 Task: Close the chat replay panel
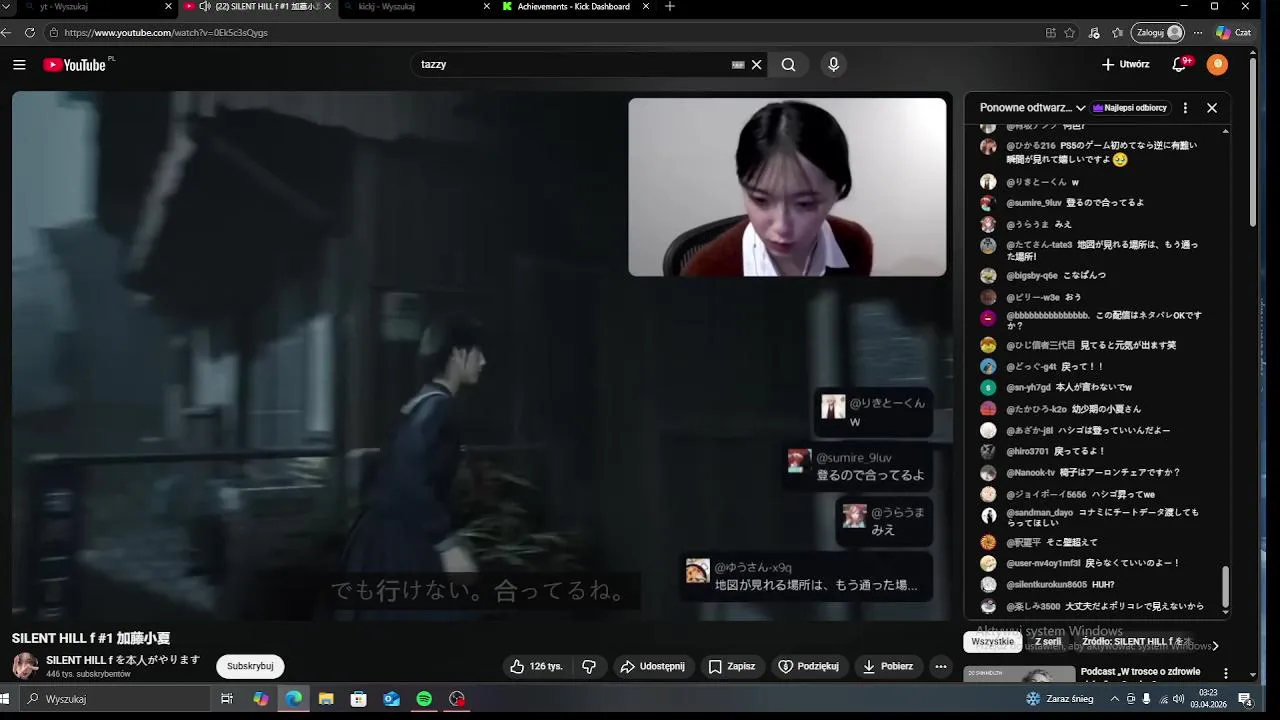coord(1212,108)
